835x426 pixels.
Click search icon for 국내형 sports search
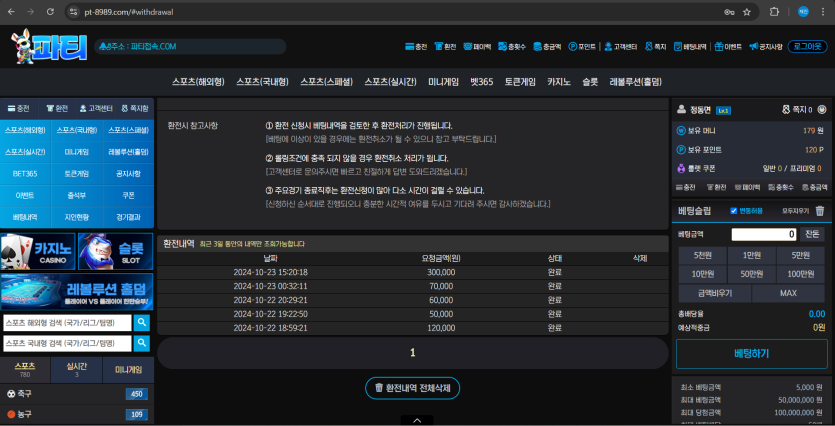click(x=142, y=343)
